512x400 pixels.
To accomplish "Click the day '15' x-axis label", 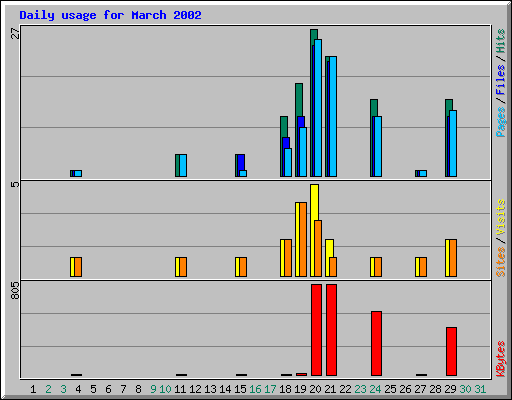I will (240, 389).
